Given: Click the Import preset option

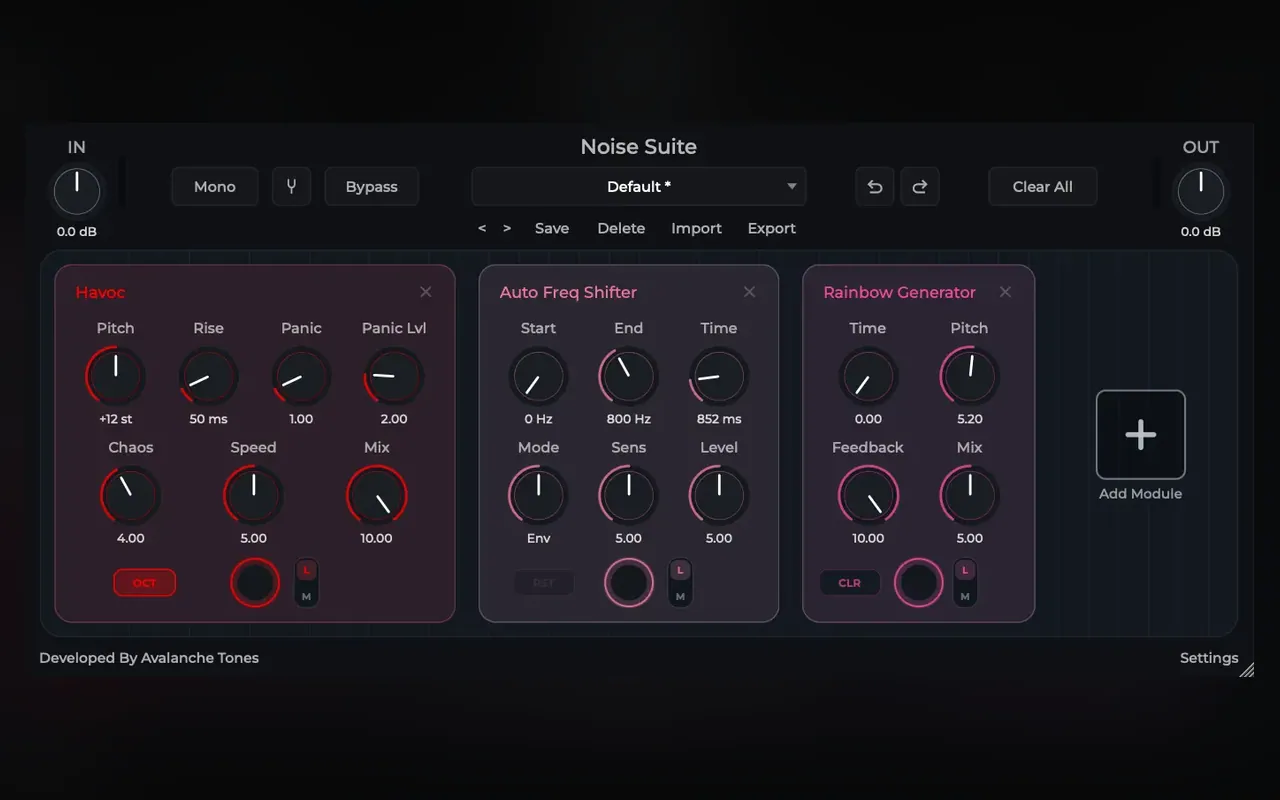Looking at the screenshot, I should (x=696, y=228).
